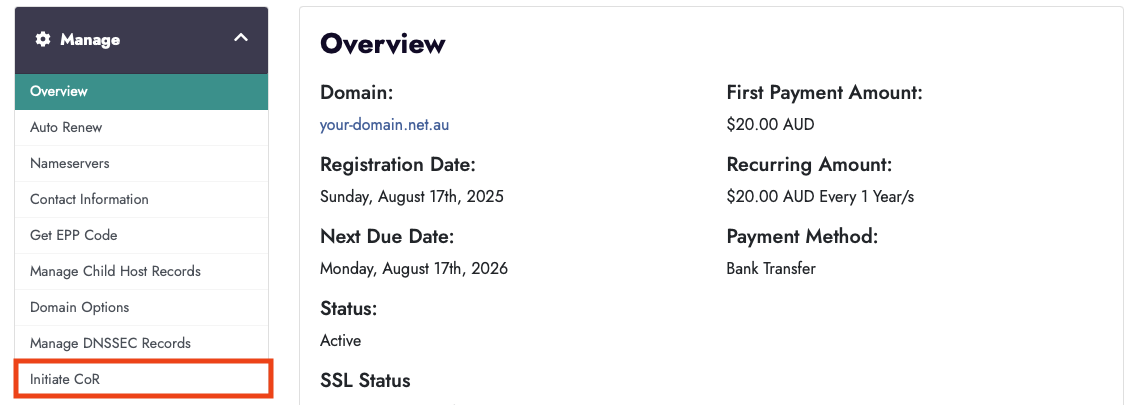1137x405 pixels.
Task: Navigate to Domain Options
Action: click(80, 307)
